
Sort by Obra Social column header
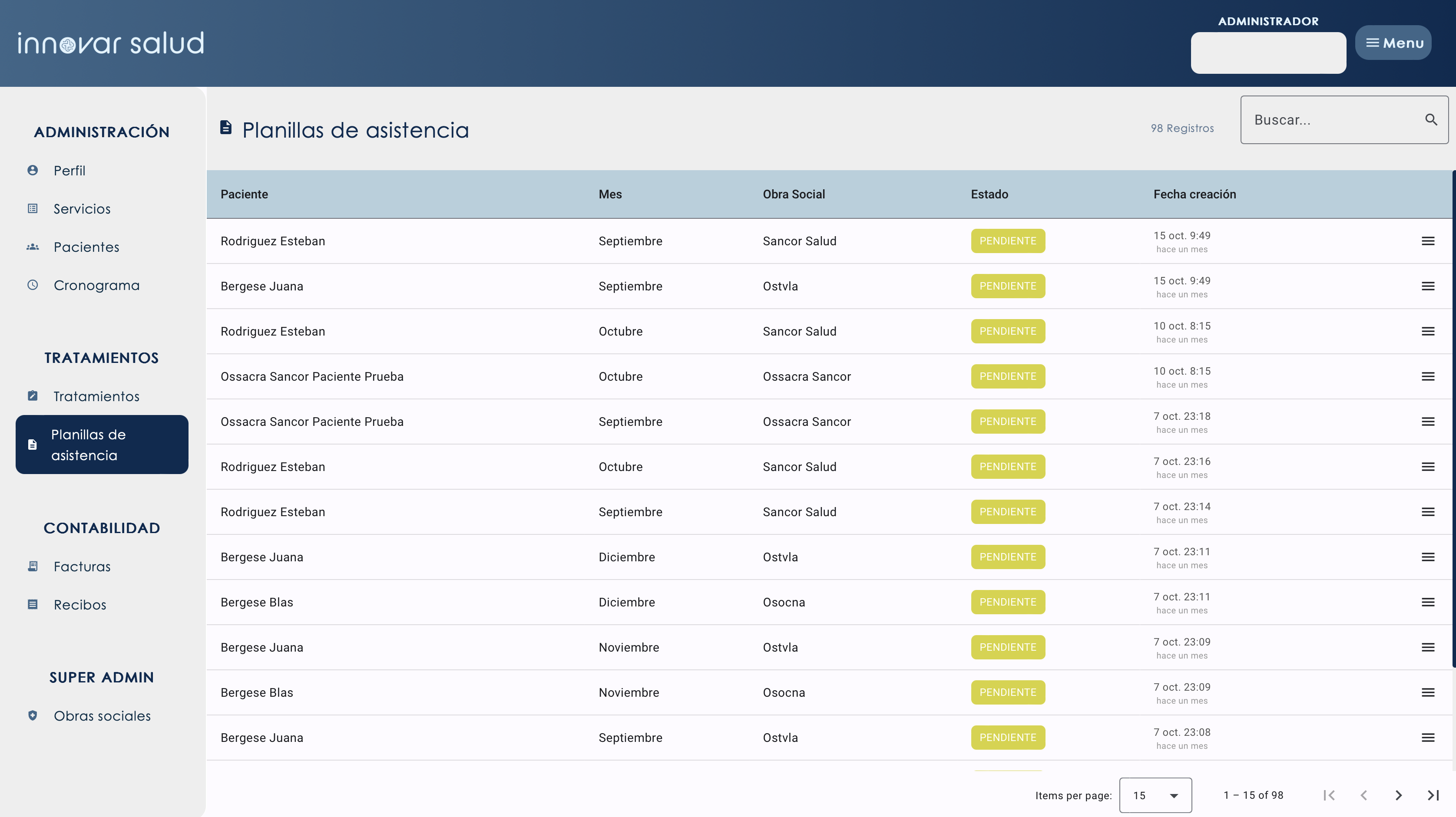click(794, 194)
